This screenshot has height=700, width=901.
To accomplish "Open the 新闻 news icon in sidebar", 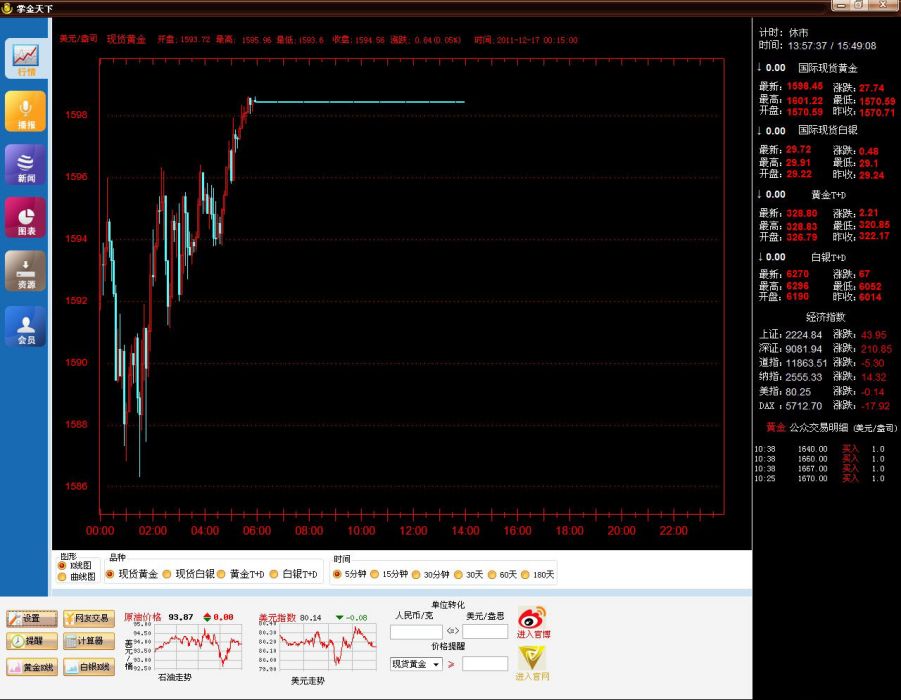I will point(26,164).
